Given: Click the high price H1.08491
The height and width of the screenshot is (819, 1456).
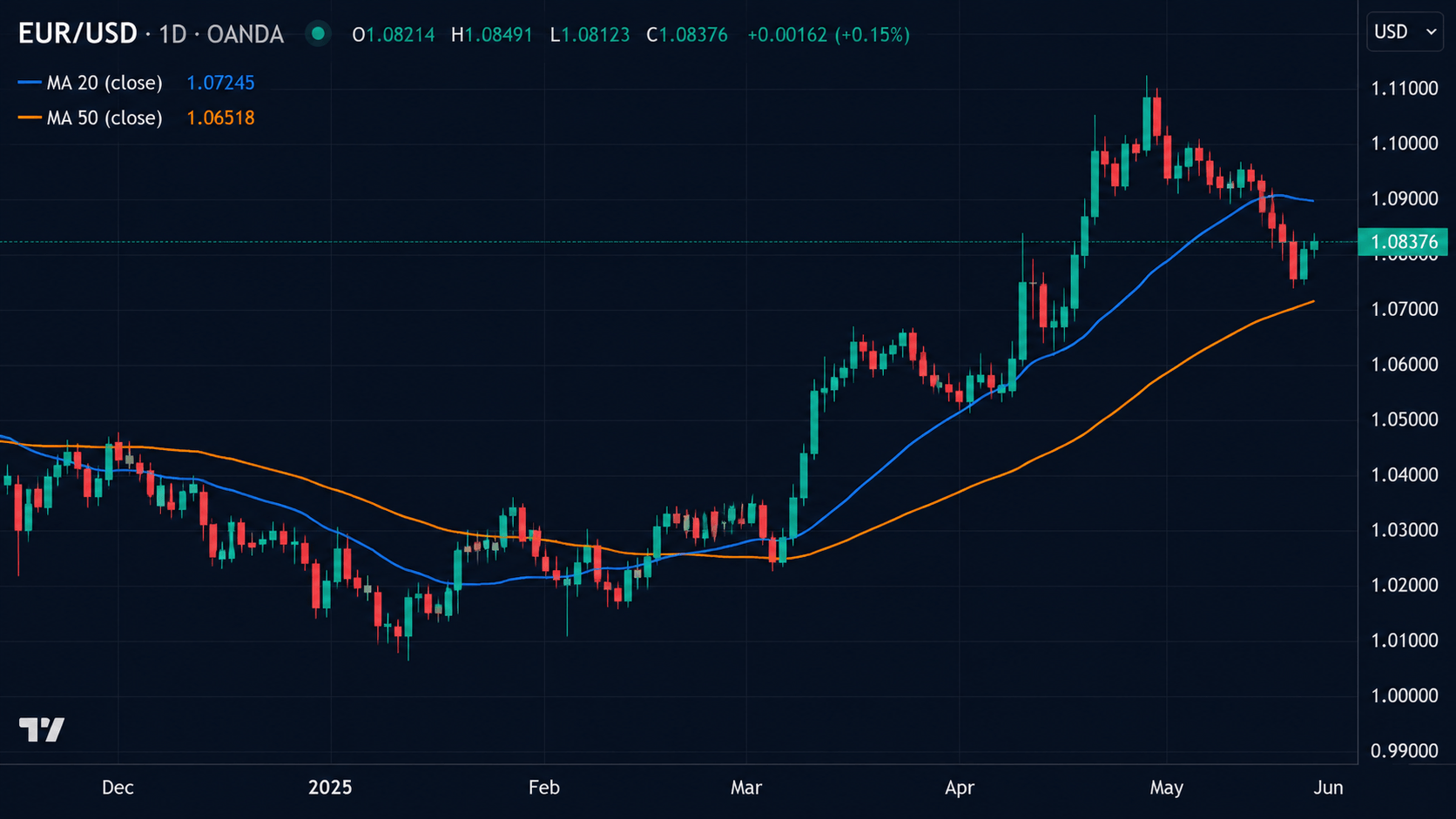Looking at the screenshot, I should [x=492, y=35].
